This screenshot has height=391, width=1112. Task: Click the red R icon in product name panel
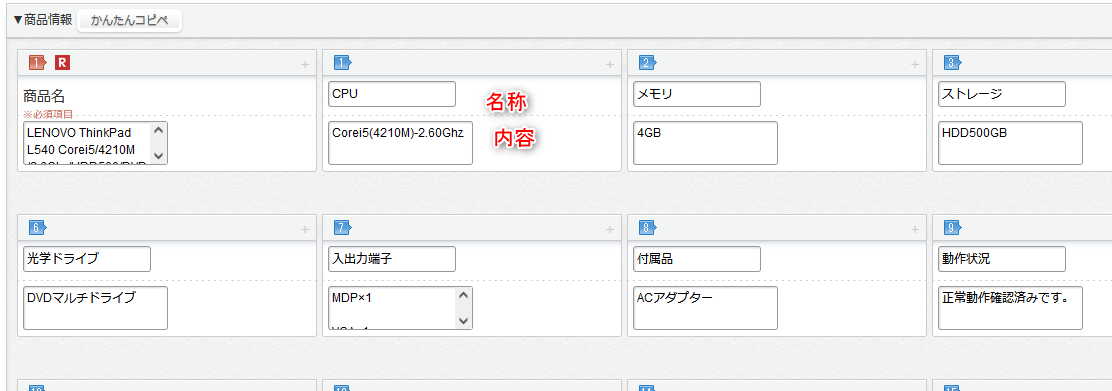coord(62,63)
